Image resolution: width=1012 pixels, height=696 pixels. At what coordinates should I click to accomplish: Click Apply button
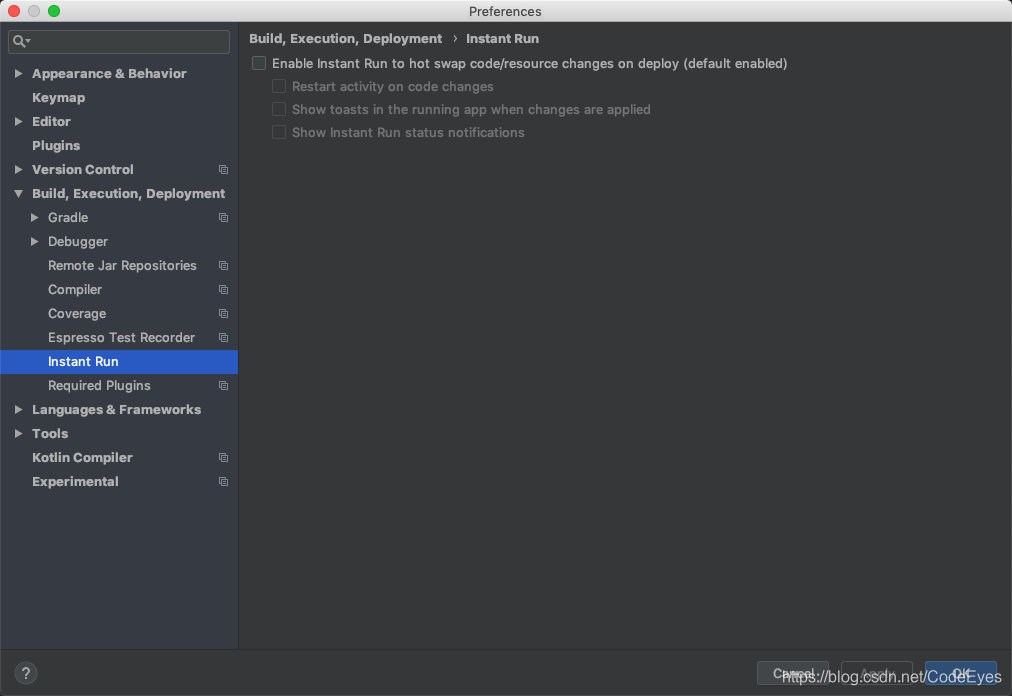[x=876, y=673]
